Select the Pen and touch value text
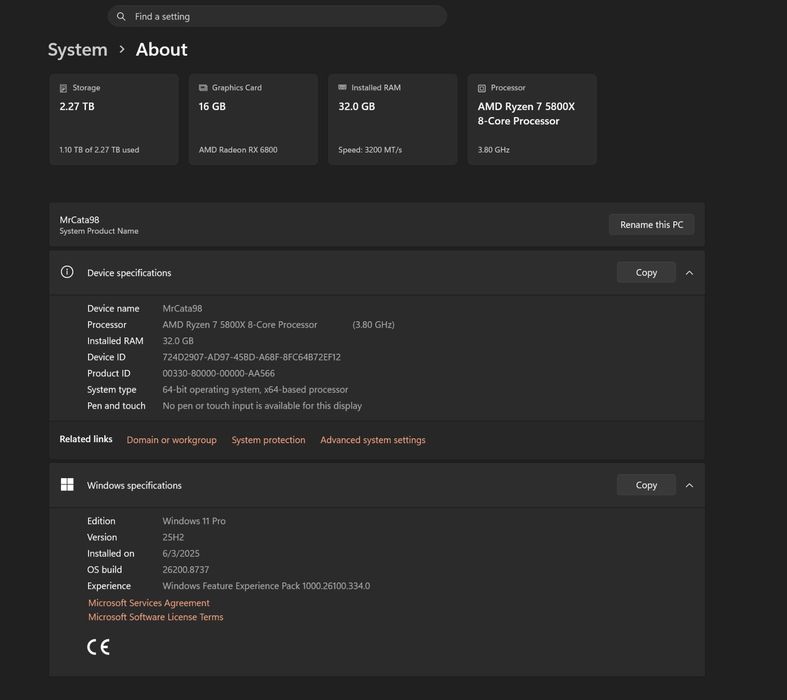Screen dimensions: 787x700 (x=262, y=405)
